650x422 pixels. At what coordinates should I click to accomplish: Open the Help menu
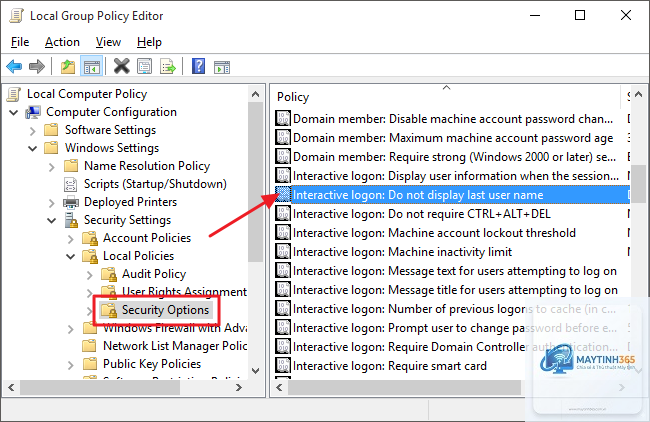tap(149, 42)
